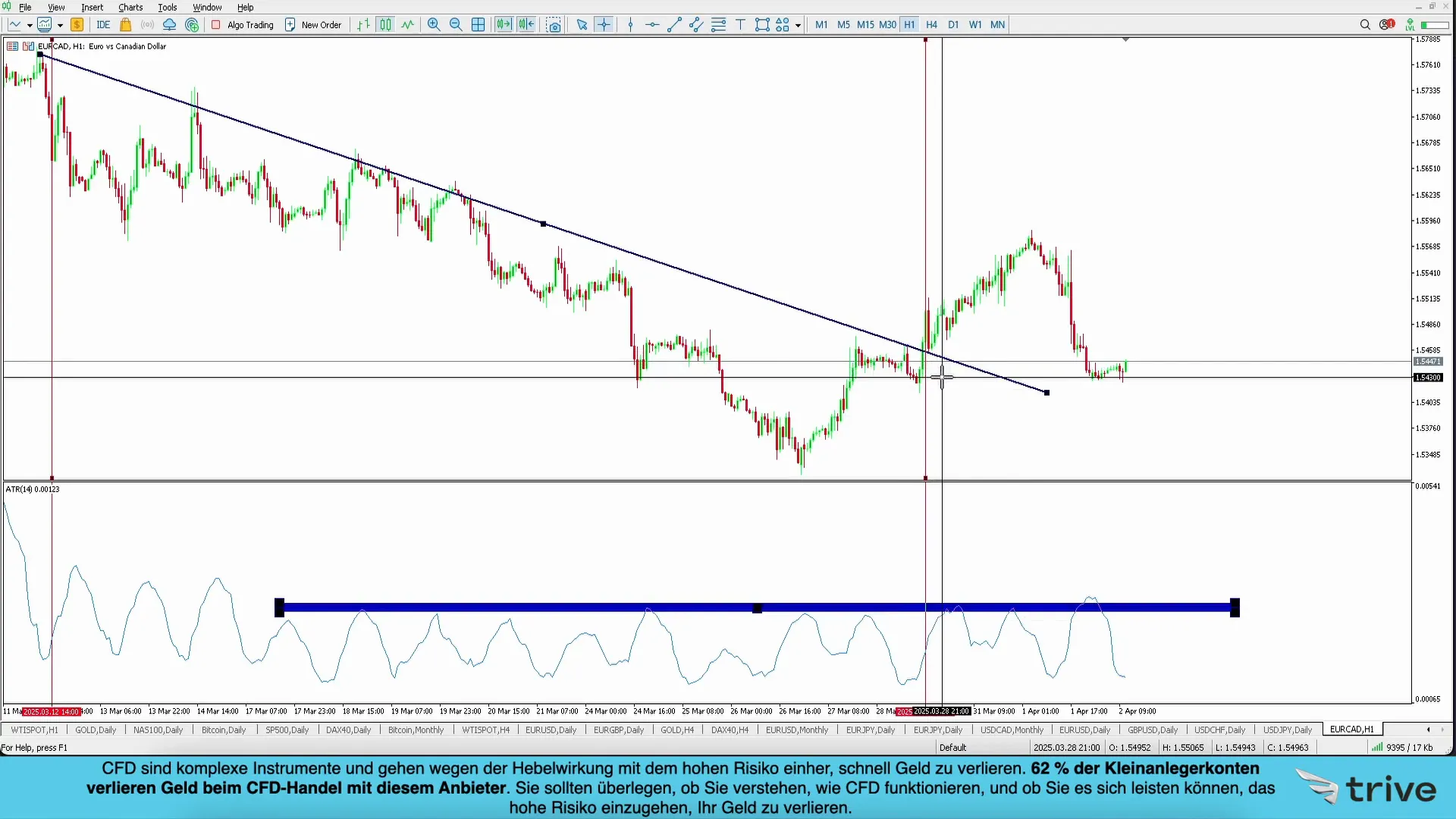Expand the objects dropdown arrow

click(x=798, y=25)
